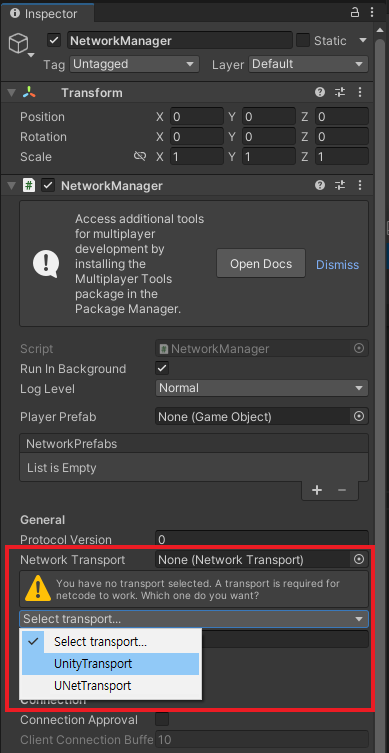Screen dimensions: 389x753
Task: Open the Log Level Normal dropdown
Action: [x=262, y=388]
